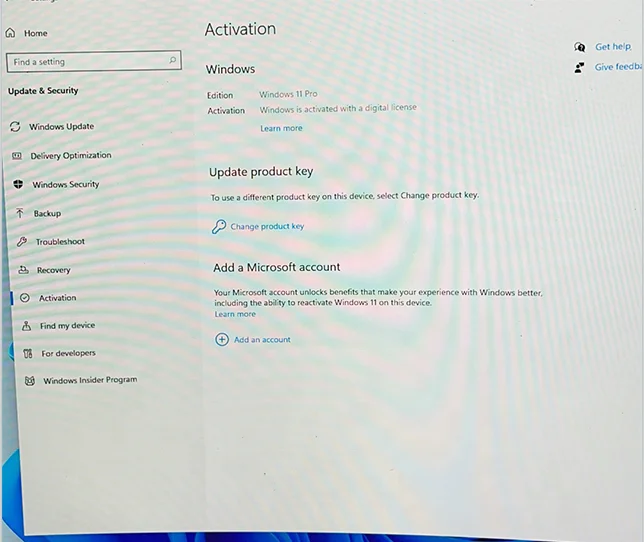Screen dimensions: 644x542
Task: Click the key icon beside Change product key
Action: 219,226
